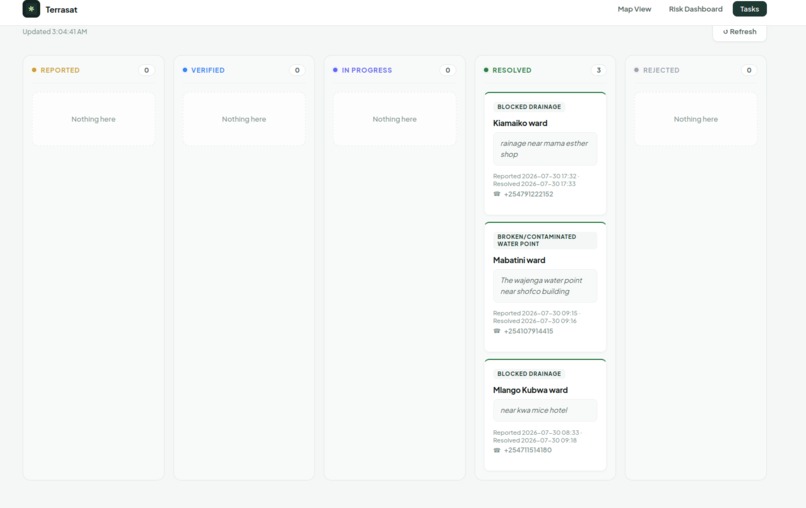806x508 pixels.
Task: Click phone number +254711514180
Action: tap(528, 450)
